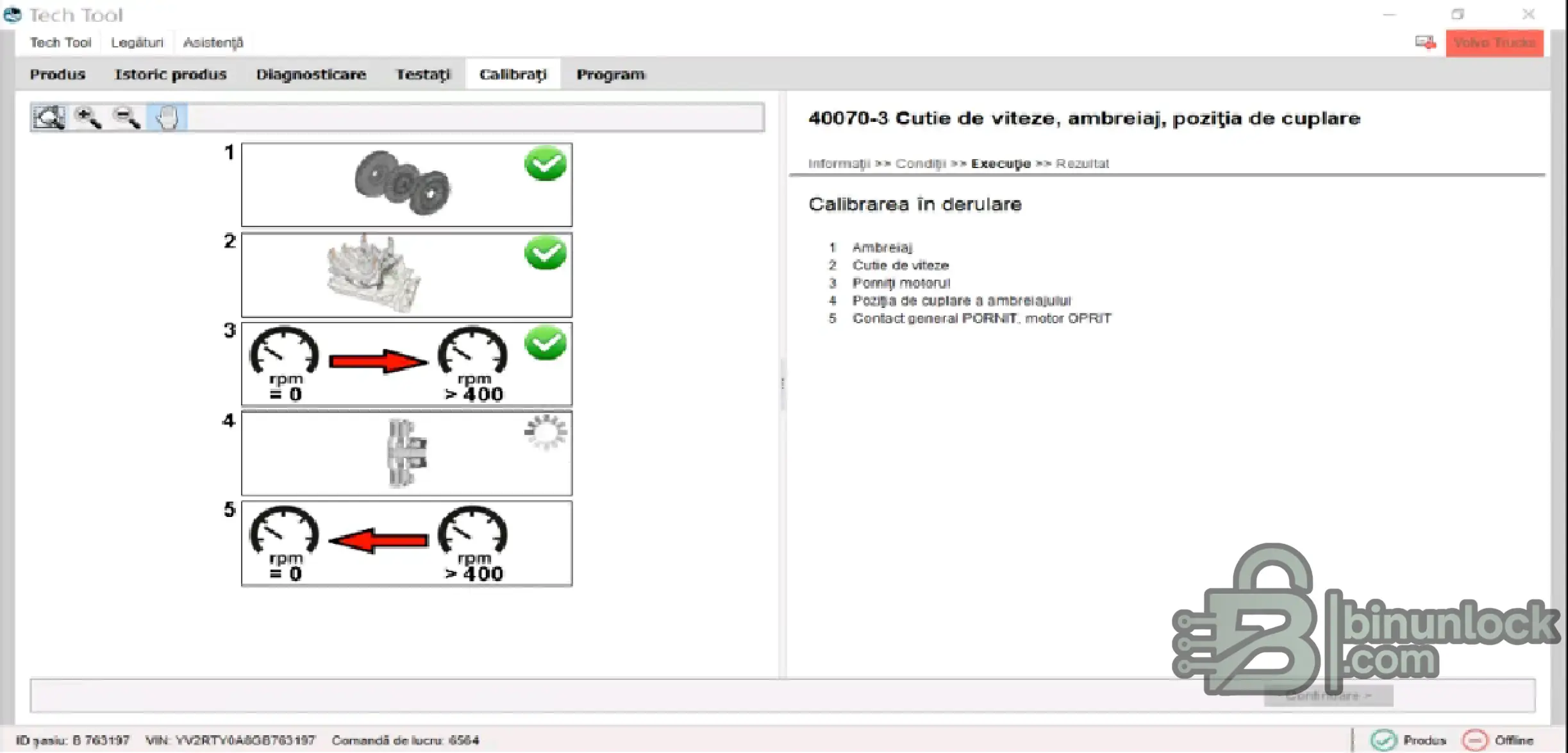Click the 'Porniți motorul' list item

coord(901,283)
